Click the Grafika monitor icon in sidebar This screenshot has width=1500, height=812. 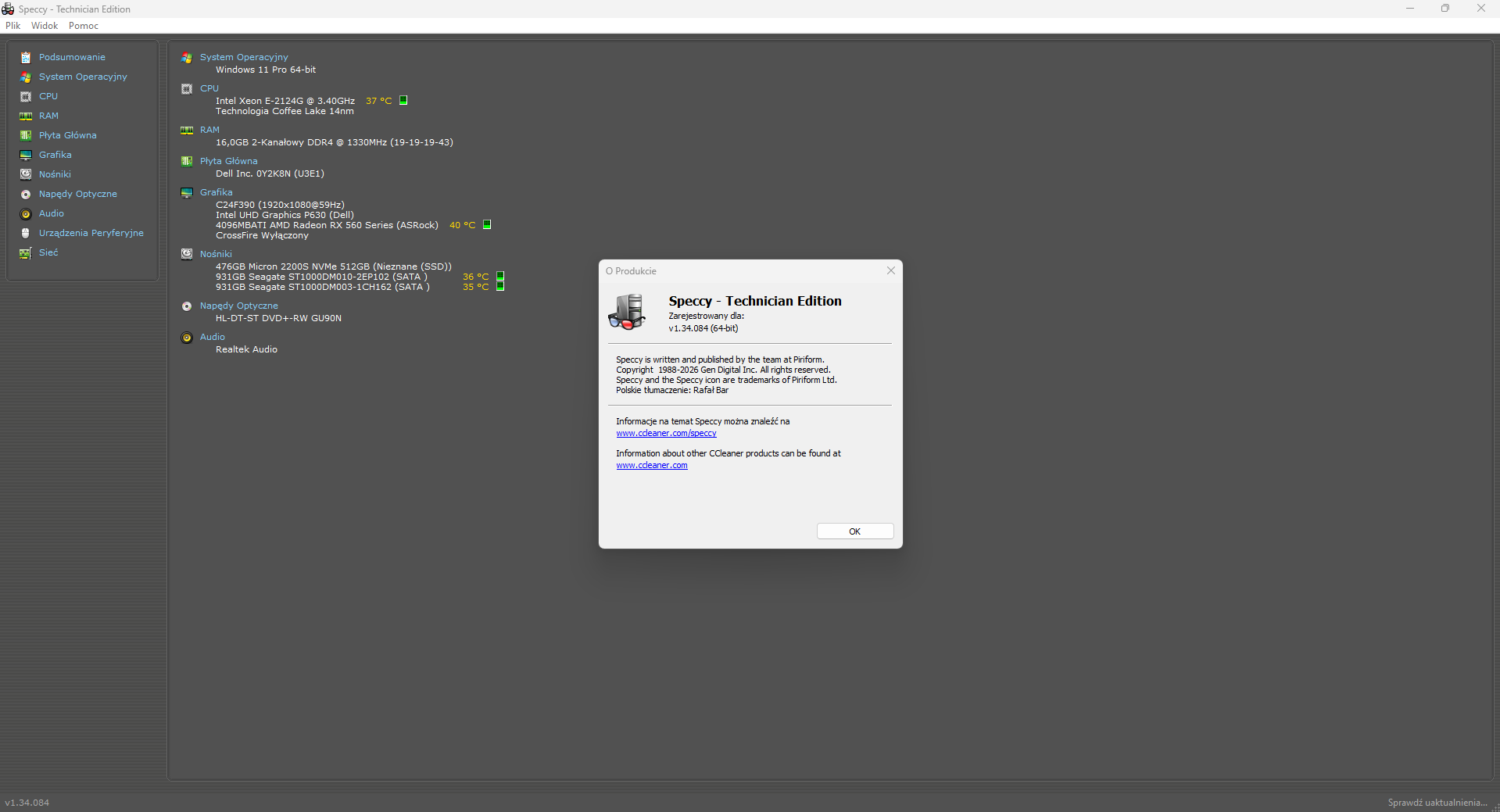click(x=26, y=155)
